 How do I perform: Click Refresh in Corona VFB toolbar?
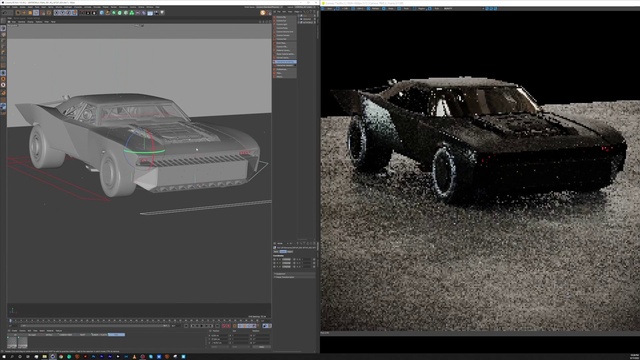372,8
